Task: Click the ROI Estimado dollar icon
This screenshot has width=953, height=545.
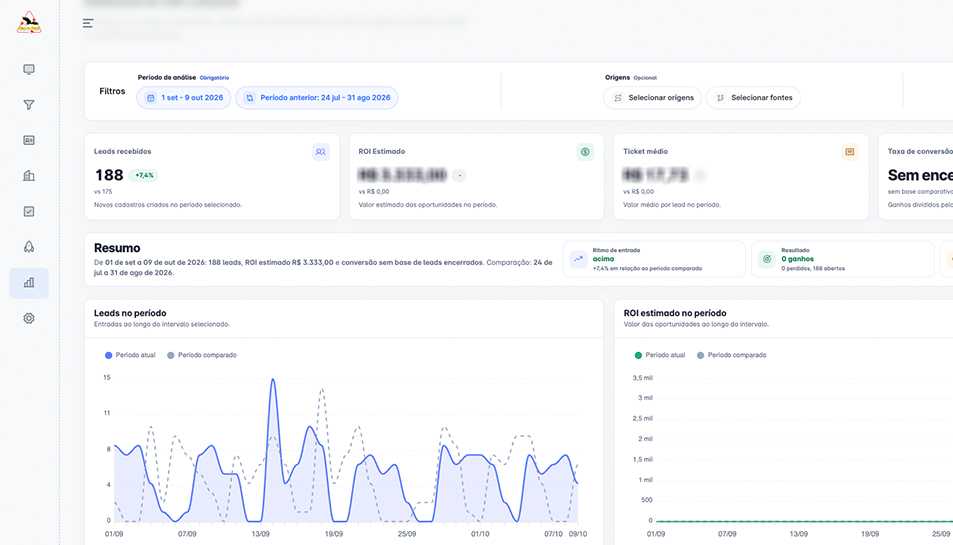Action: 585,152
